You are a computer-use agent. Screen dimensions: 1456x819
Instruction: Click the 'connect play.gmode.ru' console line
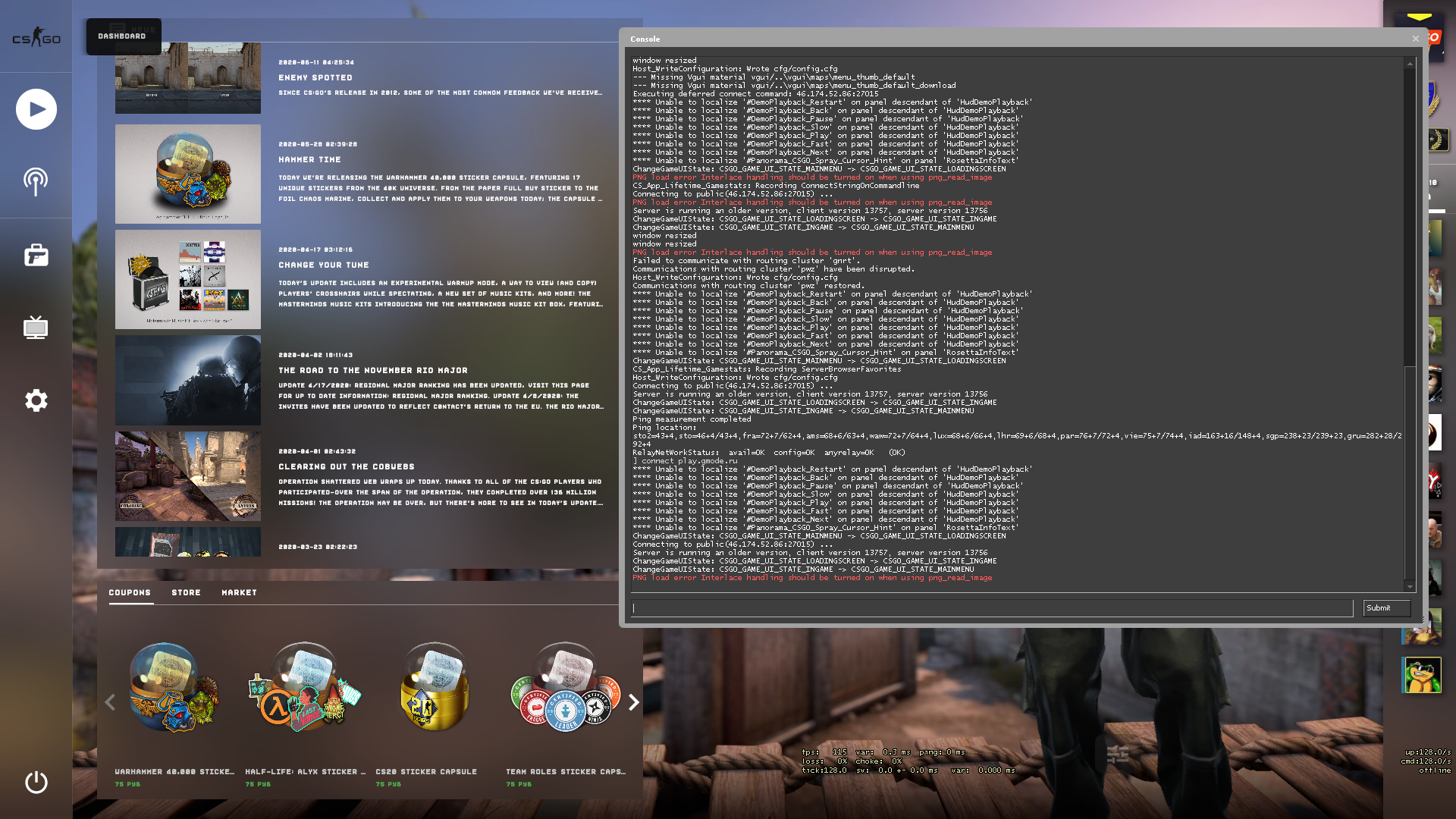pyautogui.click(x=685, y=460)
